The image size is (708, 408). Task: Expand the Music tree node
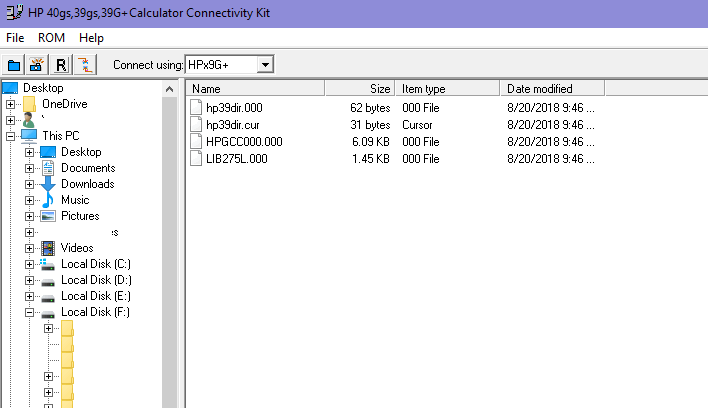pos(29,200)
